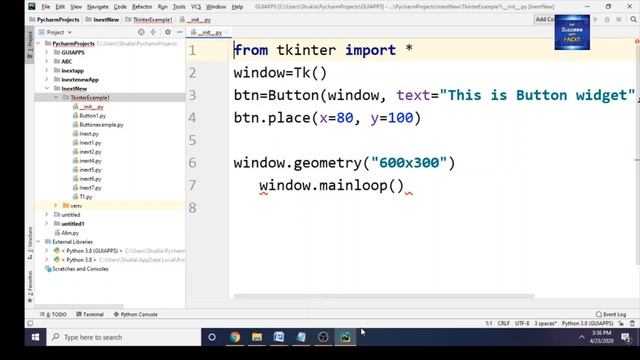Open the Navigate menu
This screenshot has width=640, height=360.
(98, 7)
